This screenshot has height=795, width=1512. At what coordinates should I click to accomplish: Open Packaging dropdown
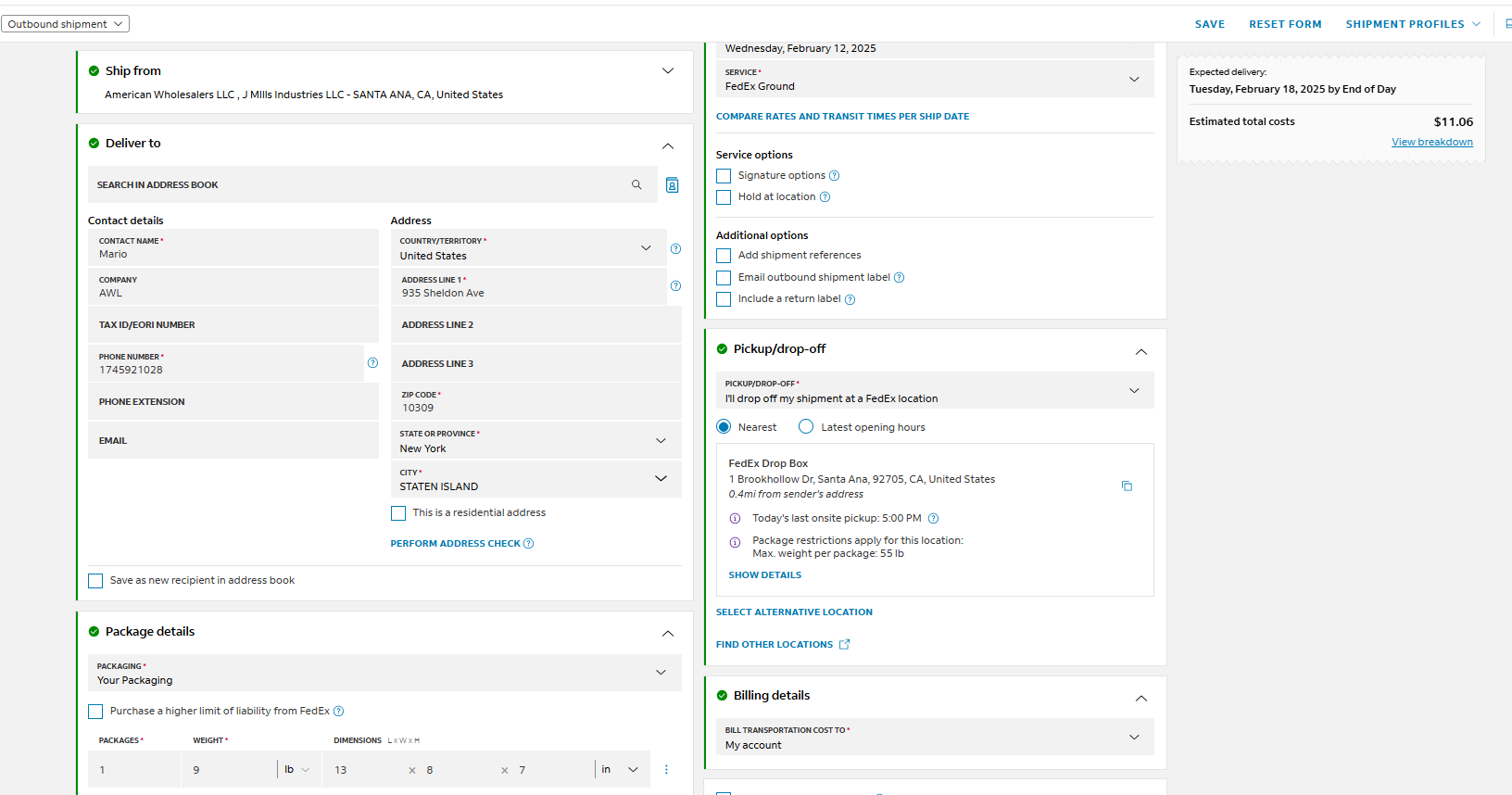coord(384,673)
